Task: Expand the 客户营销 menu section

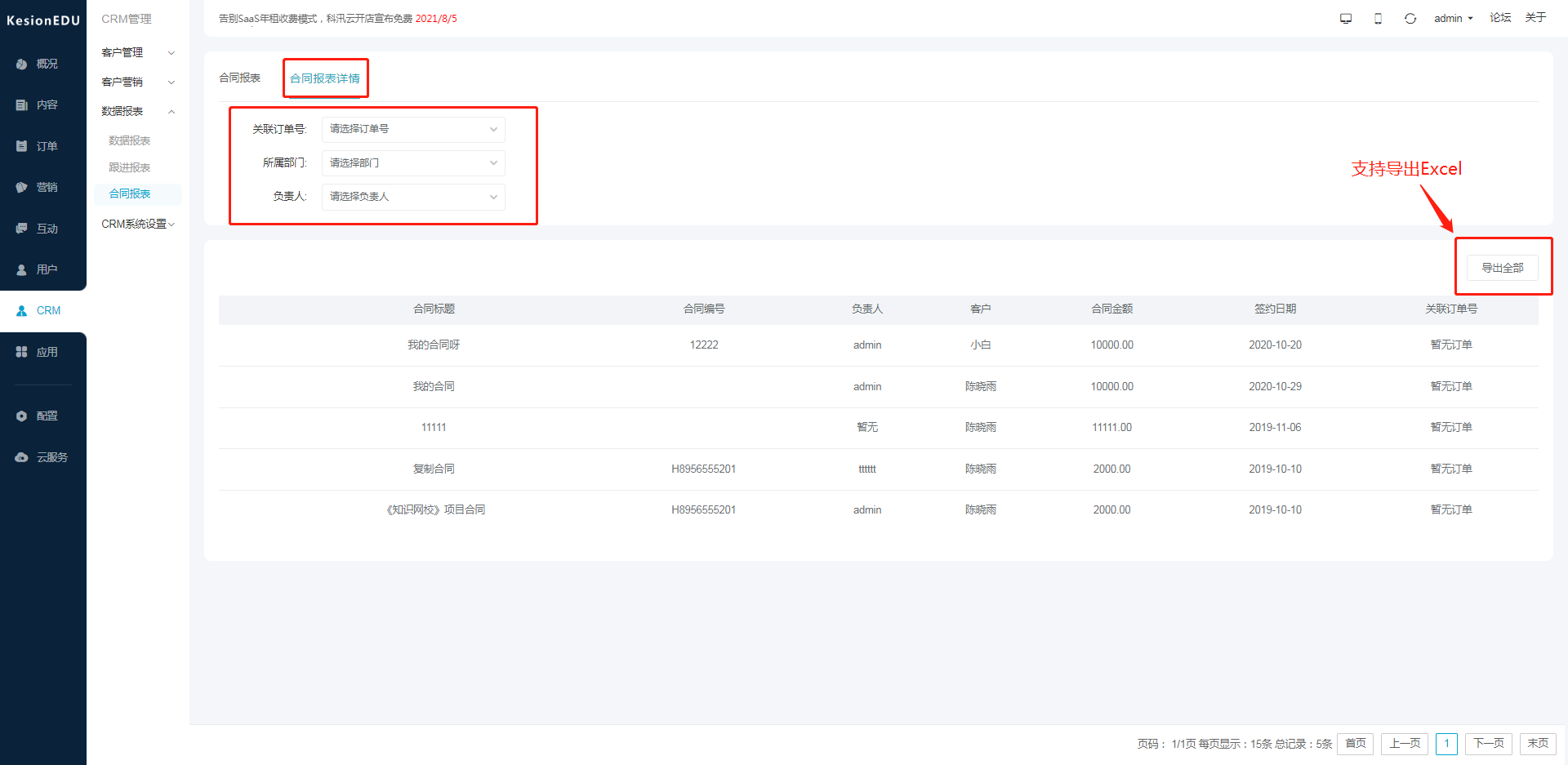Action: [x=137, y=82]
